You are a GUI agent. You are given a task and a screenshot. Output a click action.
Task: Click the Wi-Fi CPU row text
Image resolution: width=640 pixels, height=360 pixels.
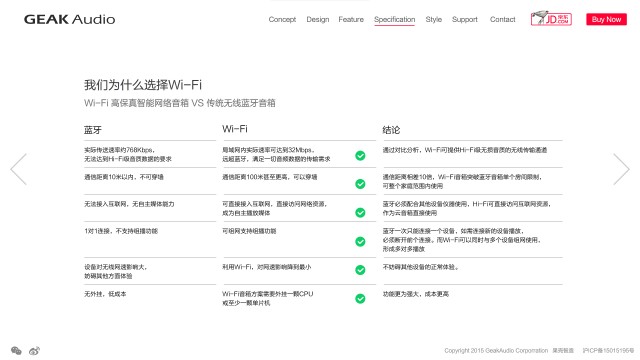(268, 298)
